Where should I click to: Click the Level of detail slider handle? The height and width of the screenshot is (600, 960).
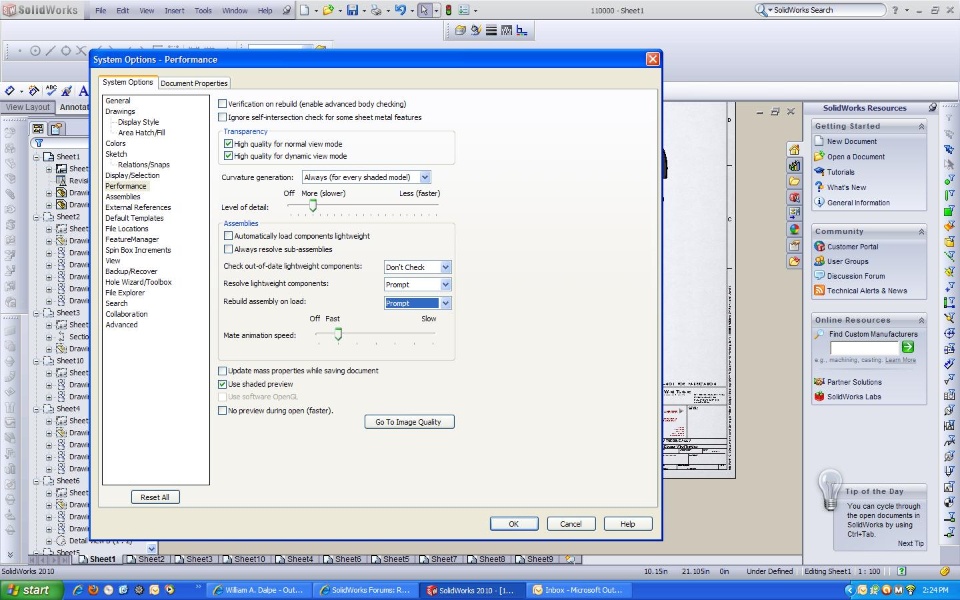pos(313,206)
